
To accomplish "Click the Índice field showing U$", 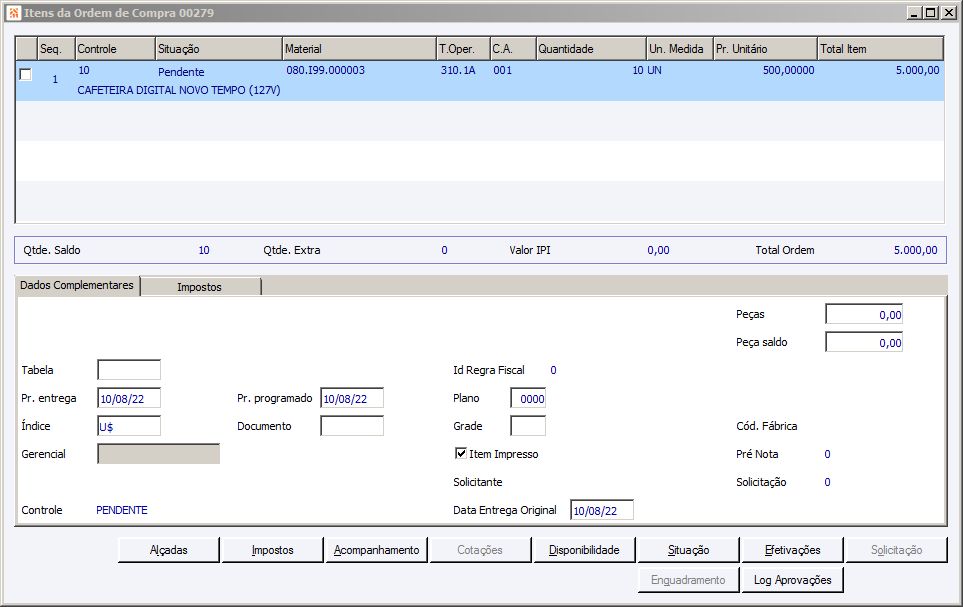I will 128,426.
